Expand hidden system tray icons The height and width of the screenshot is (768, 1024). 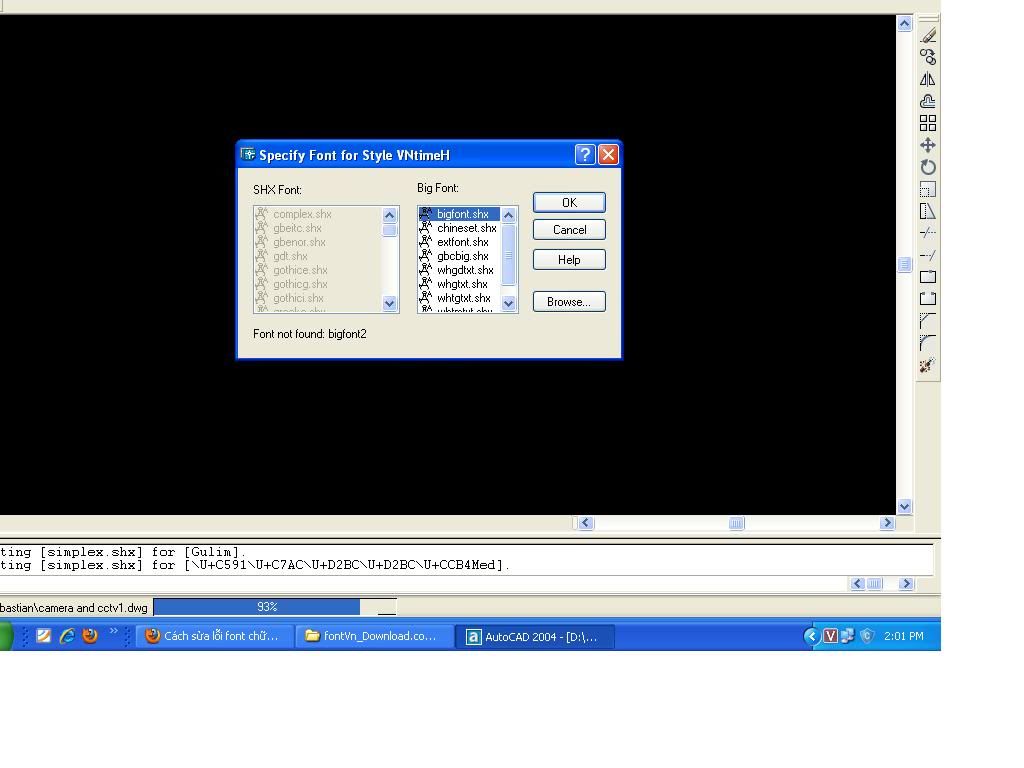coord(811,636)
